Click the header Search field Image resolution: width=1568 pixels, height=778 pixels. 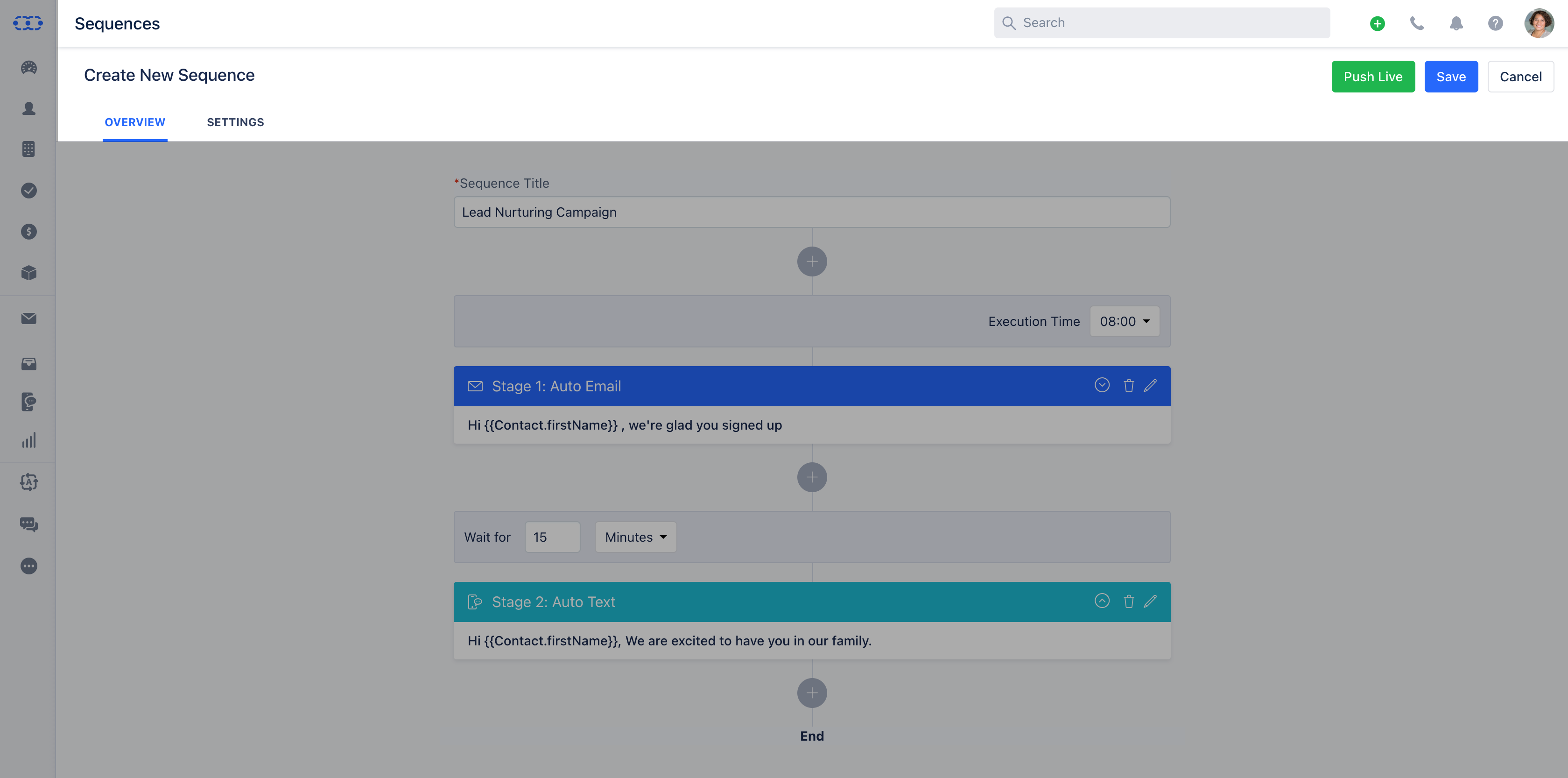coord(1161,23)
